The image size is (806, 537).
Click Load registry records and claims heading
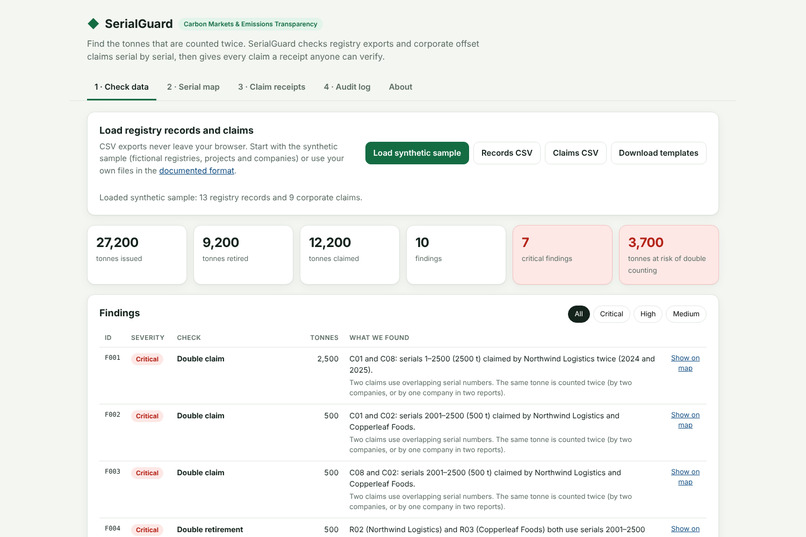pos(176,131)
